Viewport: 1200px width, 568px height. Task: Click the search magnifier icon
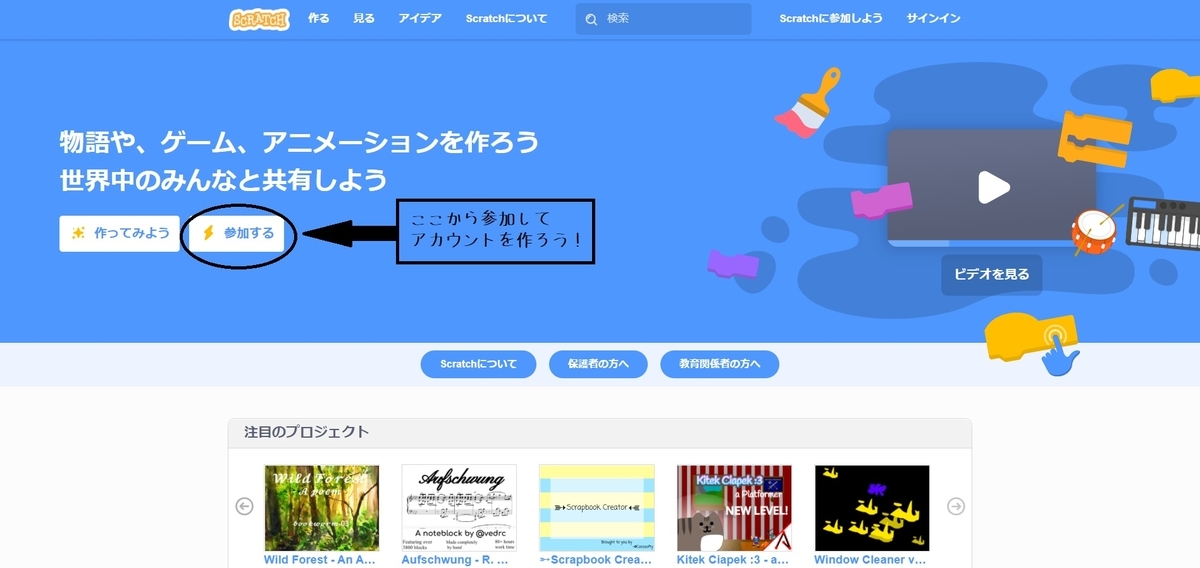591,19
